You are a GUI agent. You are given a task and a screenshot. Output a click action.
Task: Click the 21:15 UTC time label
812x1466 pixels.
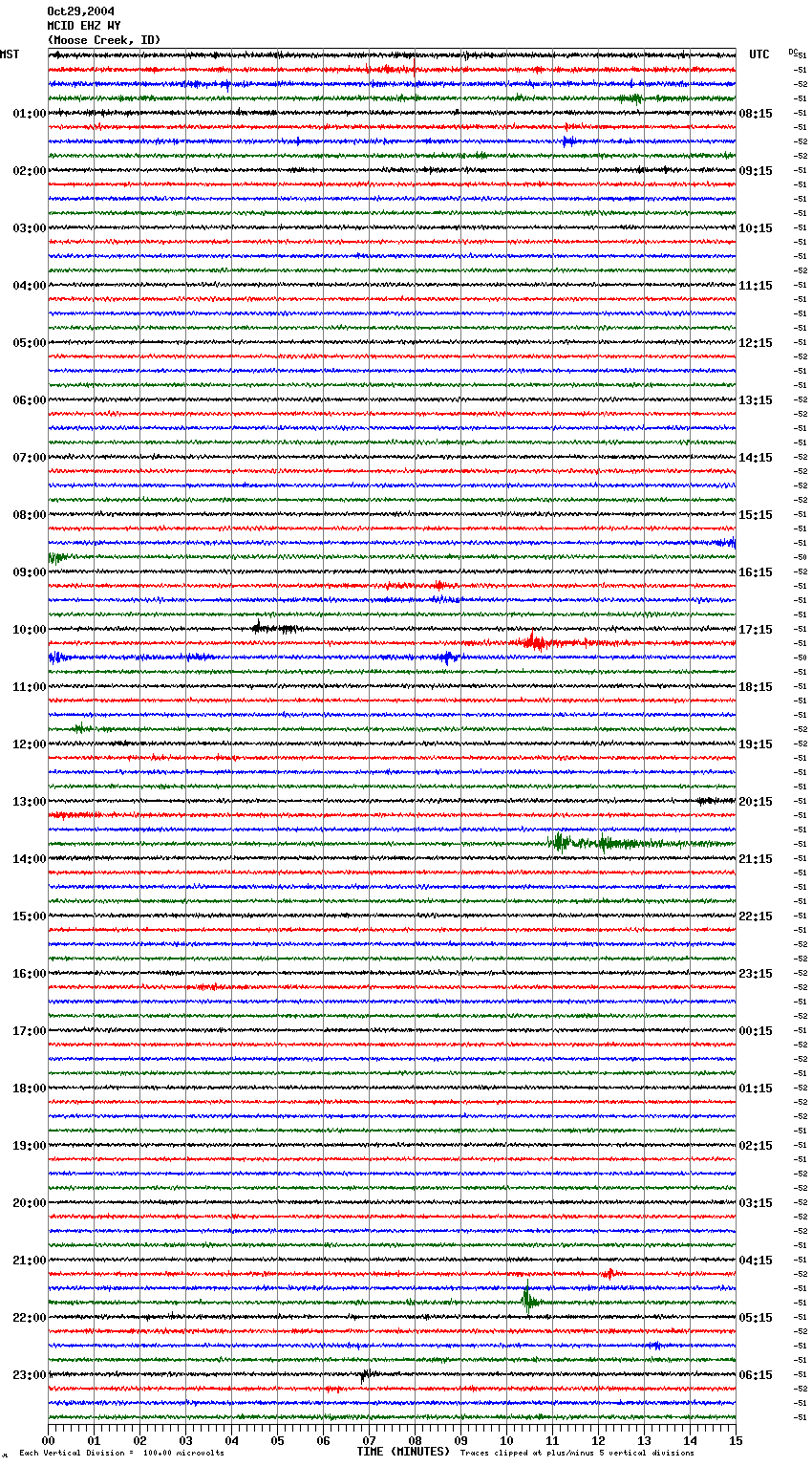756,859
